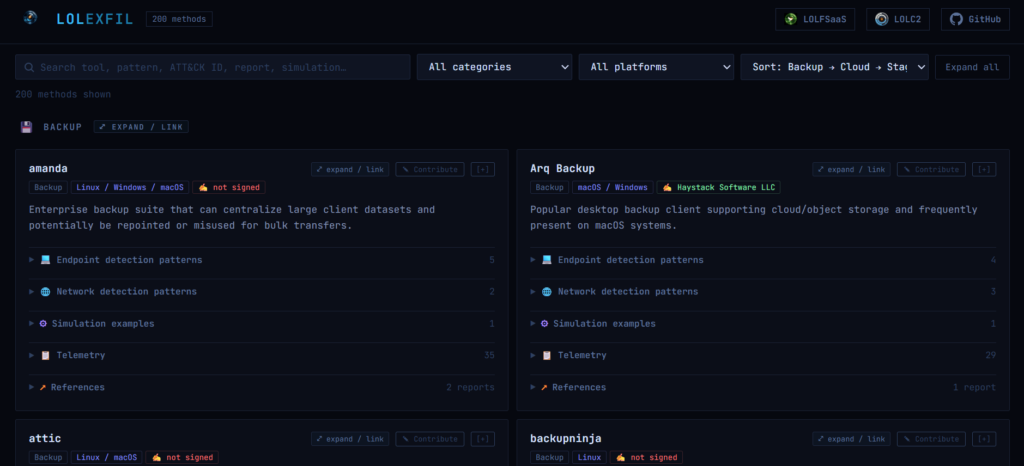1024x466 pixels.
Task: Click expand / link on attic card
Action: pos(350,439)
